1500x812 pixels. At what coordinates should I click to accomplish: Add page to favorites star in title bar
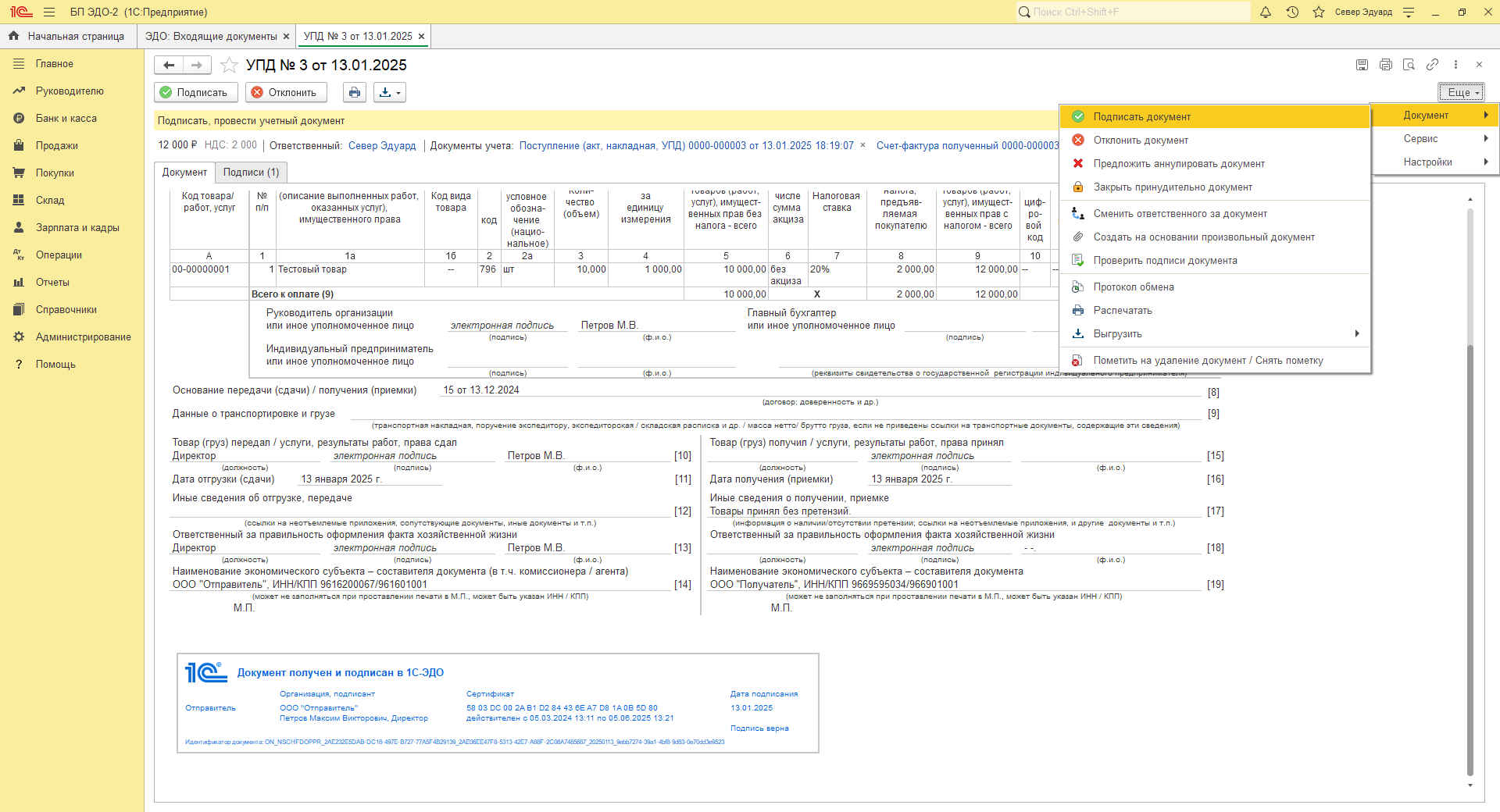click(1319, 12)
